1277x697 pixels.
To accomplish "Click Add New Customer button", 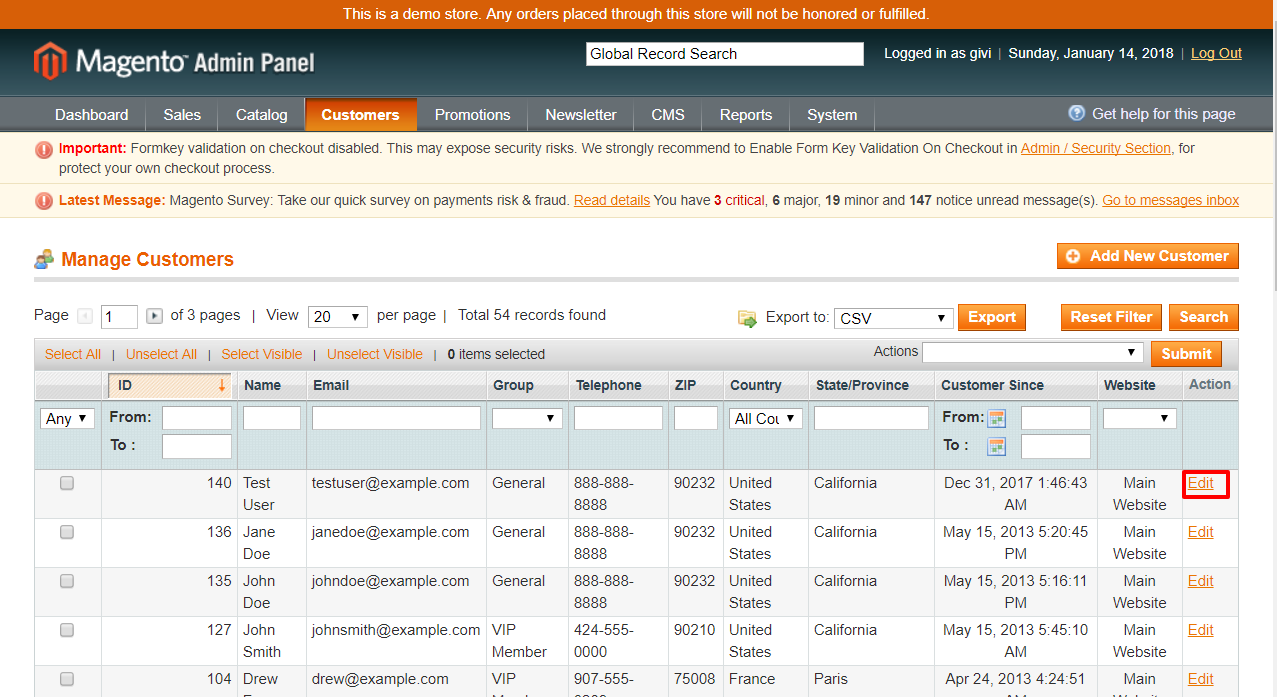I will [1148, 256].
